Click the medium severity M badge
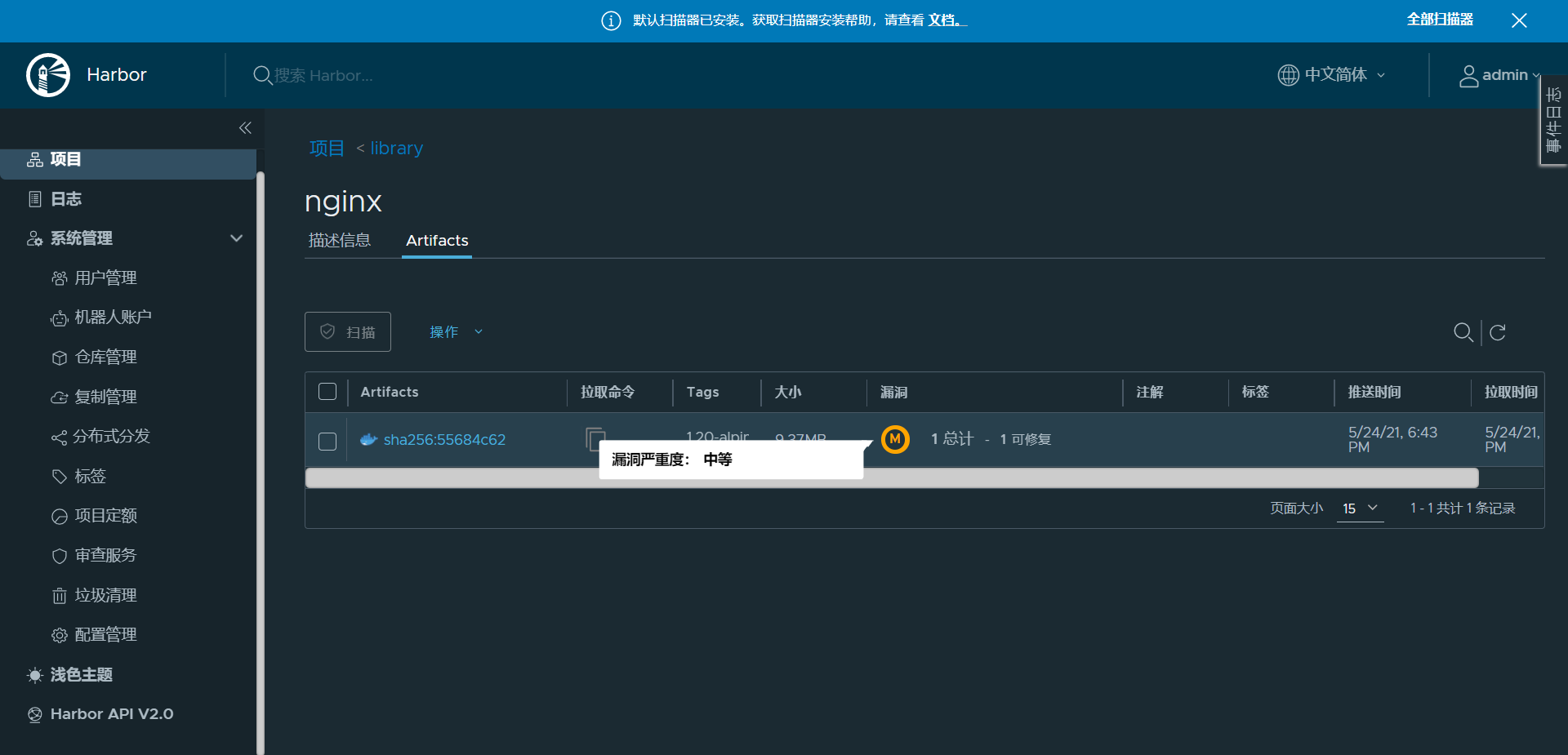 (x=895, y=439)
